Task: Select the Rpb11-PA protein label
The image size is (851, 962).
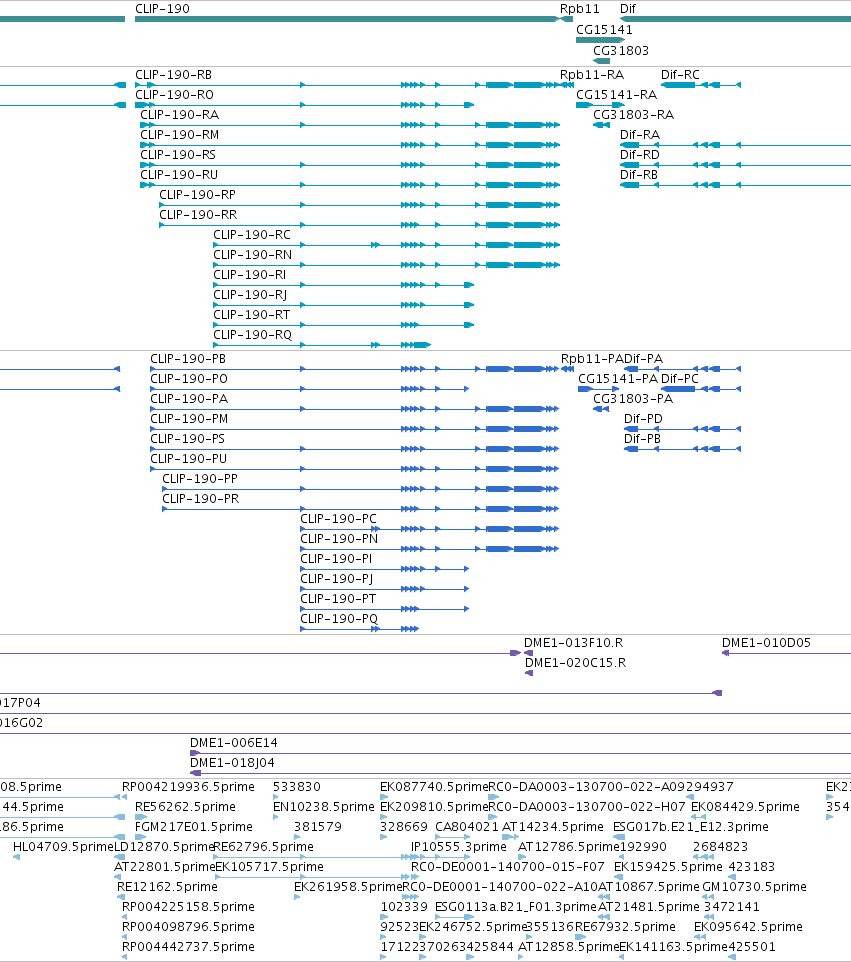Action: [x=592, y=359]
